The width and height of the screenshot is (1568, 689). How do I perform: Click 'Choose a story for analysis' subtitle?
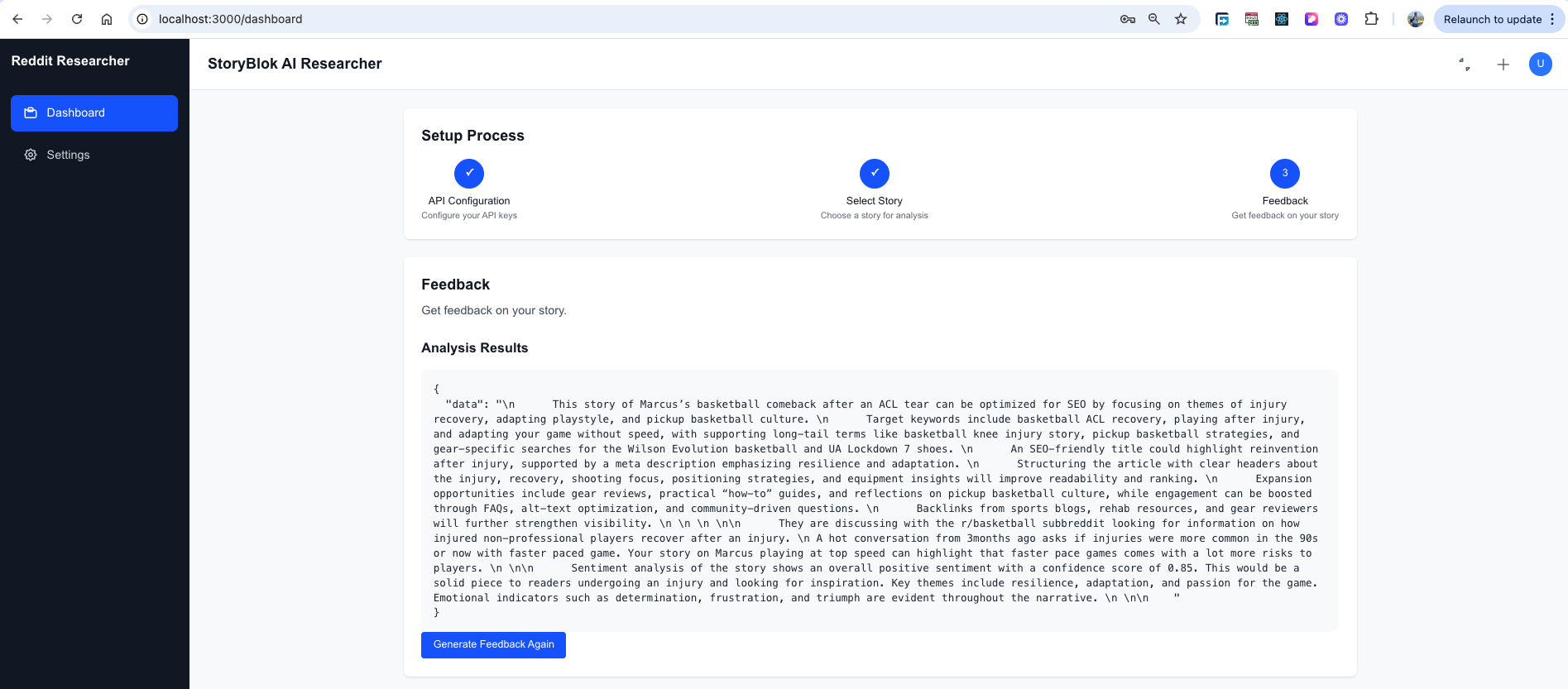pyautogui.click(x=875, y=216)
